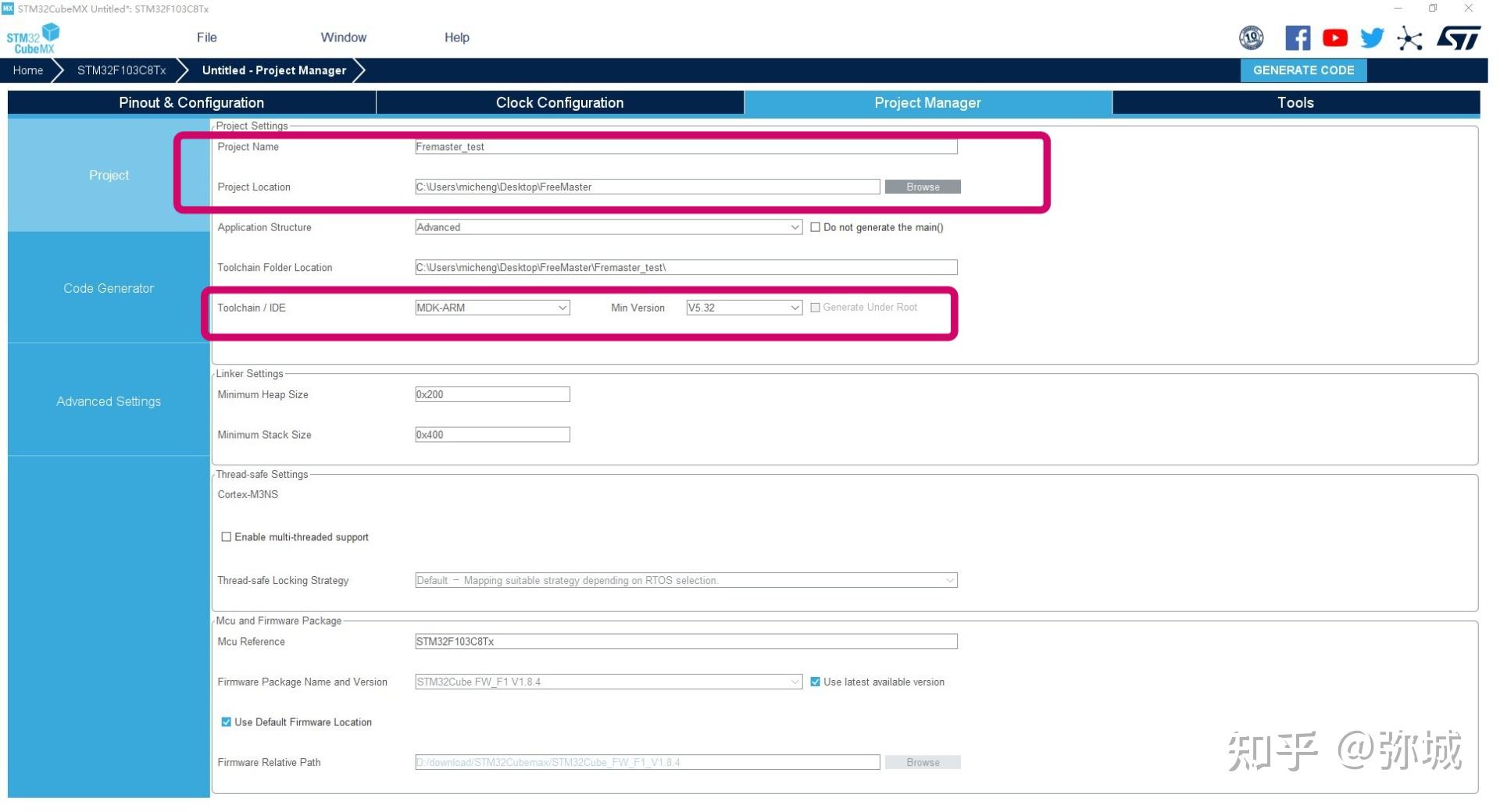Open the Twitter bird icon link
The height and width of the screenshot is (812, 1500).
1372,37
